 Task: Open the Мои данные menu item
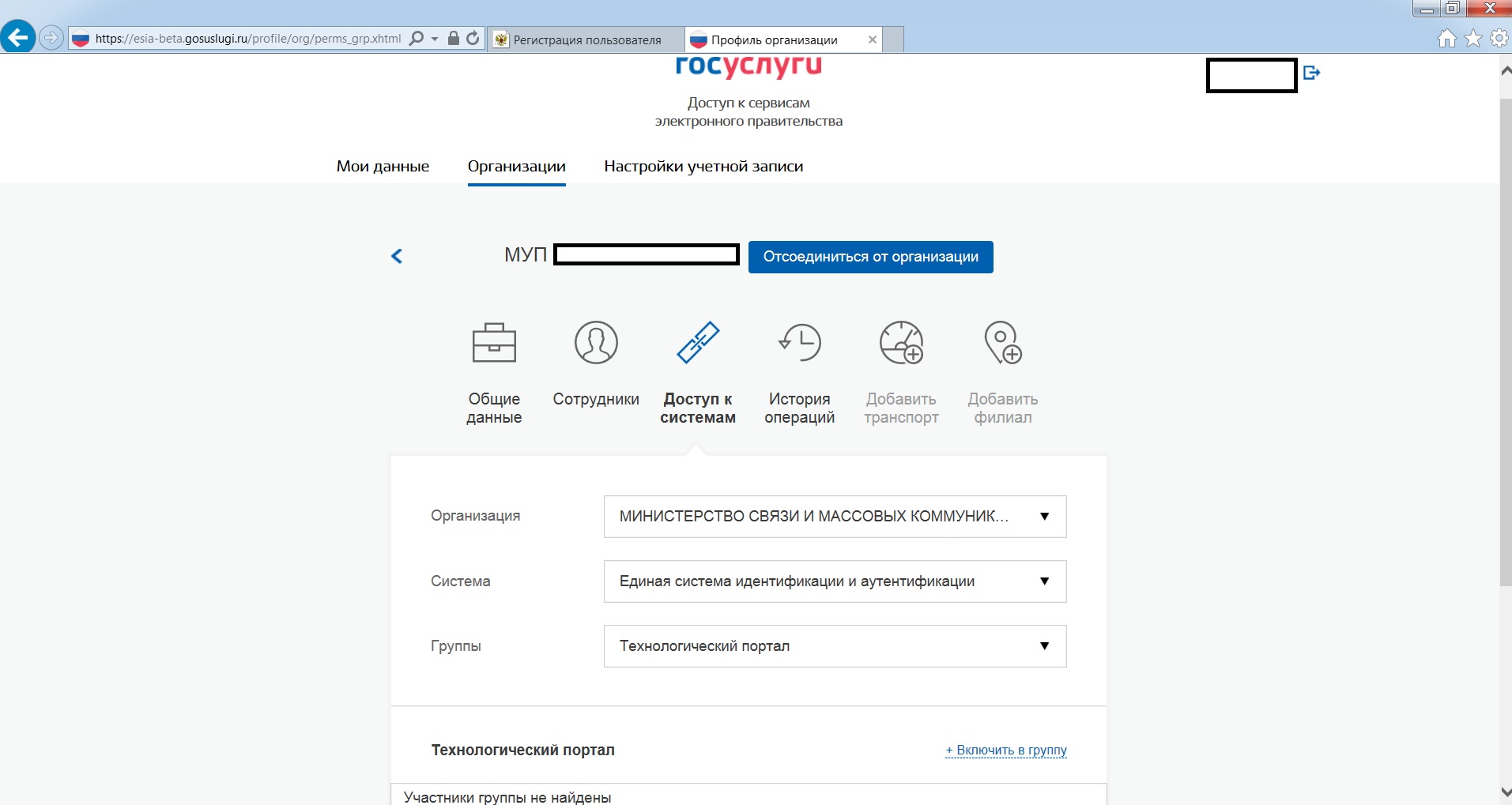point(383,166)
